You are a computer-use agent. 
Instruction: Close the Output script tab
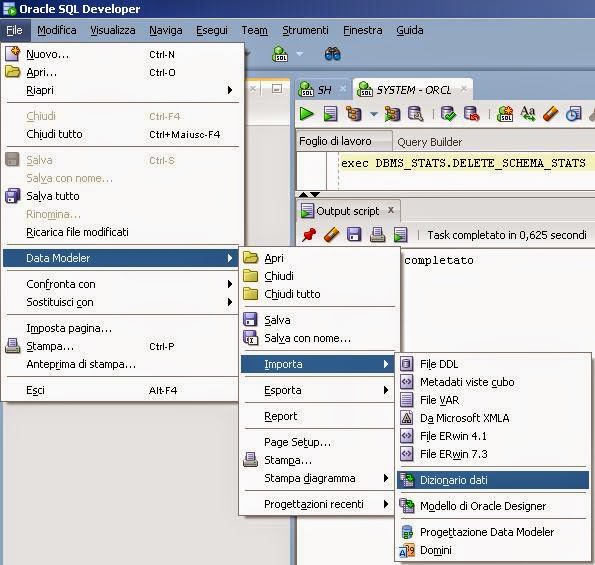[391, 210]
